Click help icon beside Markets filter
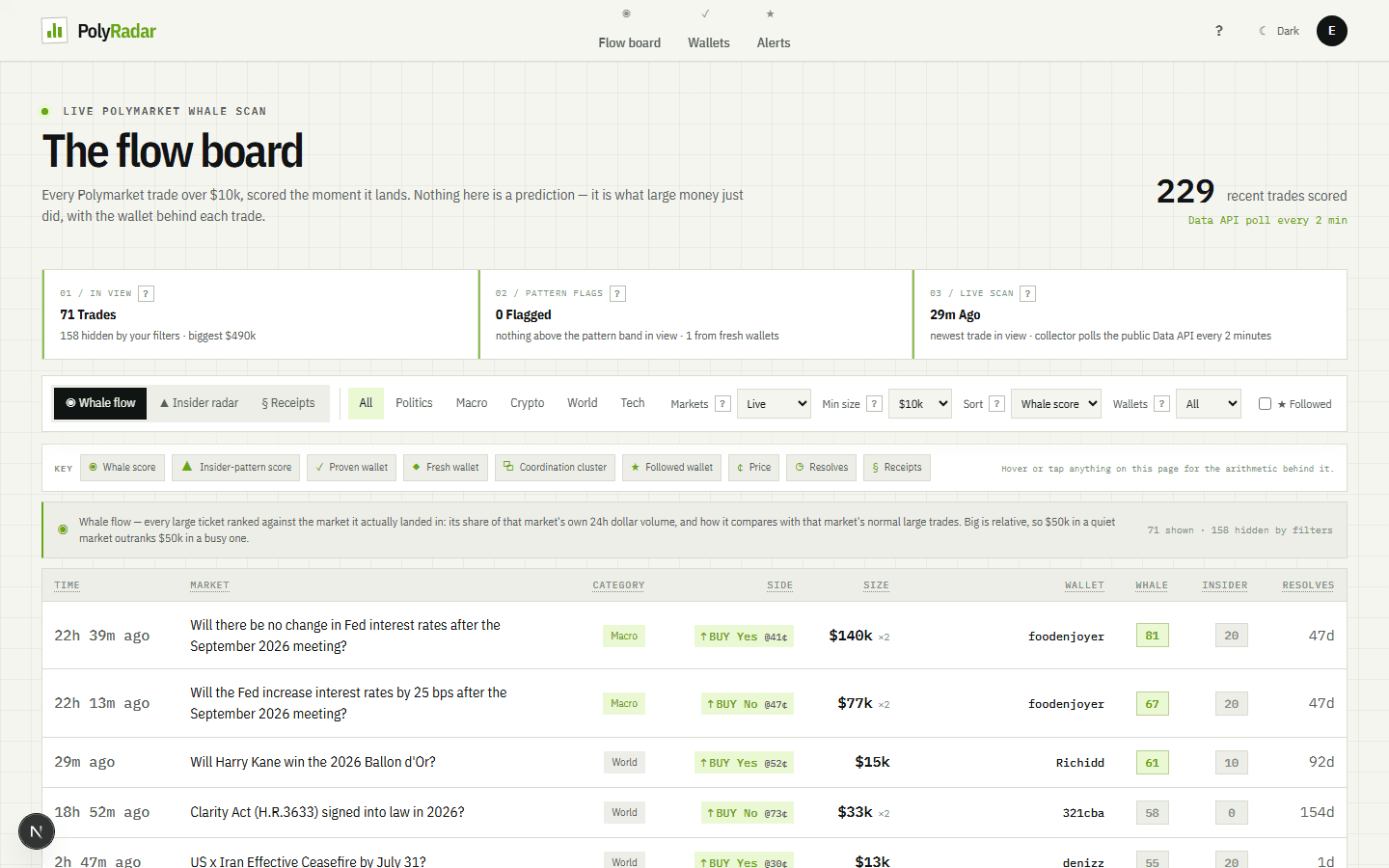Screen dimensions: 1389x868 pos(722,404)
